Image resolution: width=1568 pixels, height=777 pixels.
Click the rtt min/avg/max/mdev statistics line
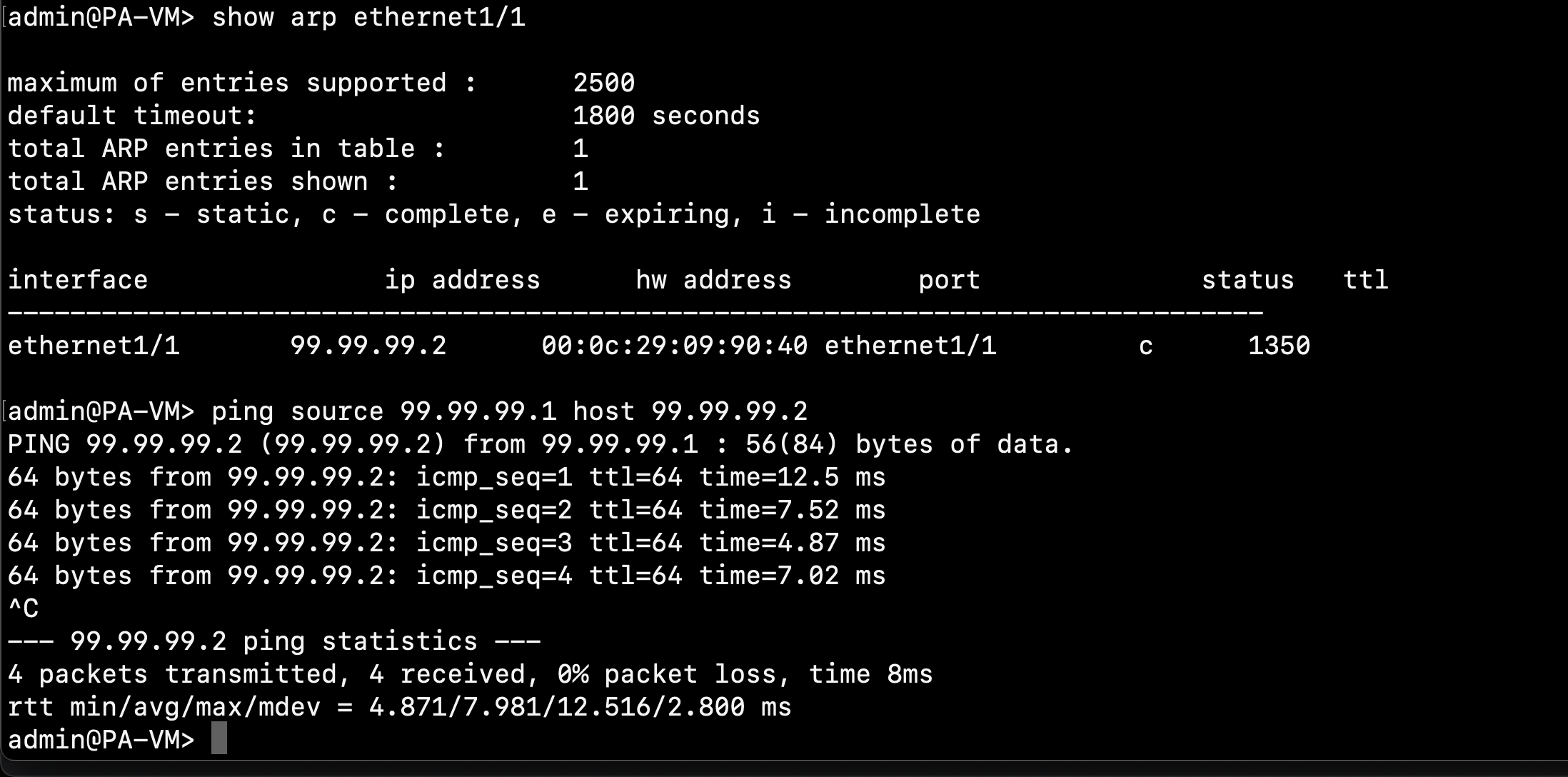[x=399, y=707]
